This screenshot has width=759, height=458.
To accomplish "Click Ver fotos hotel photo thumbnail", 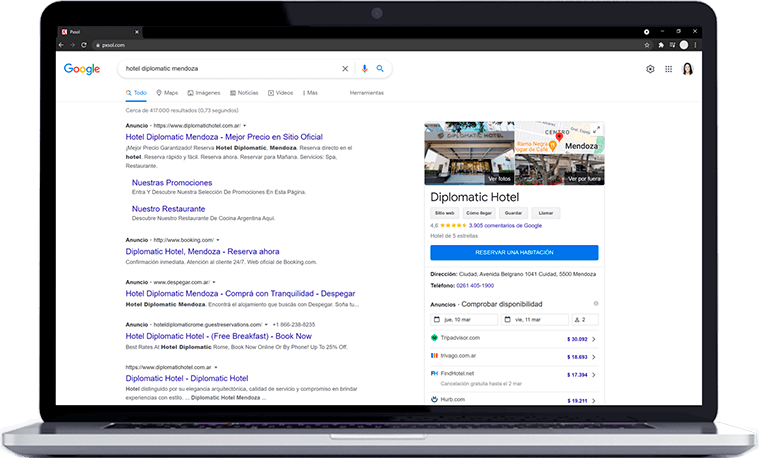I will (469, 153).
